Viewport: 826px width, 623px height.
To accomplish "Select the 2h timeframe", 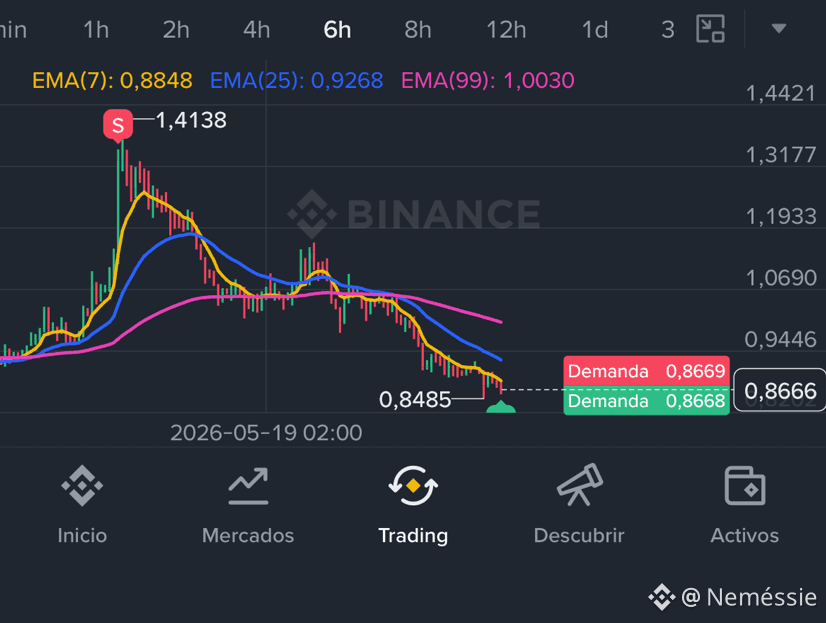I will (176, 29).
